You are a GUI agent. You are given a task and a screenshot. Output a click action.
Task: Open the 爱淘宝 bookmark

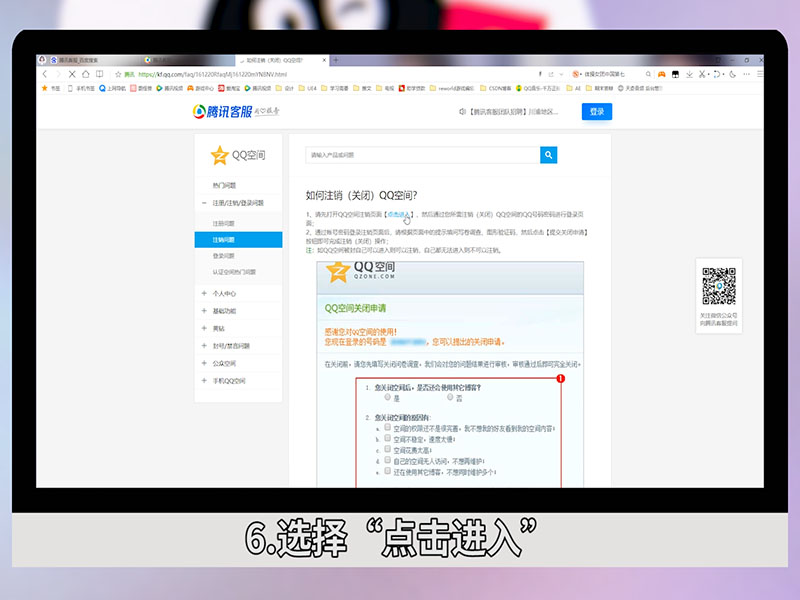tap(229, 88)
